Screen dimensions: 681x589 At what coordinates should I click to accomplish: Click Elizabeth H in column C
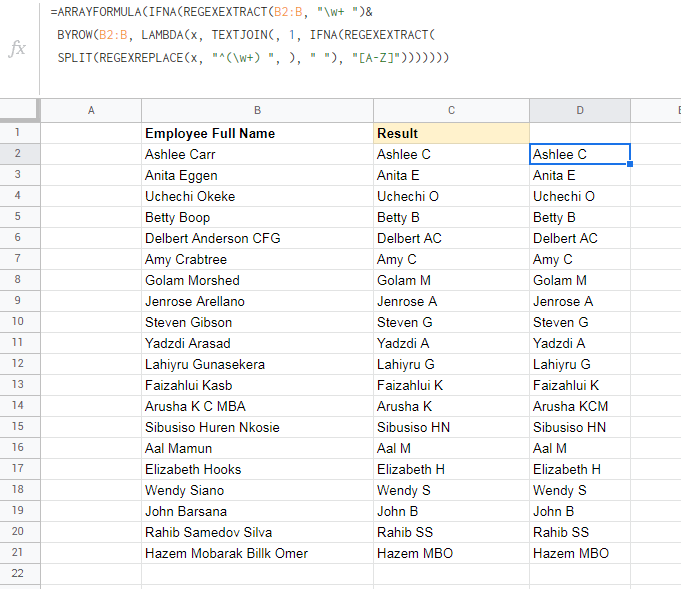452,469
